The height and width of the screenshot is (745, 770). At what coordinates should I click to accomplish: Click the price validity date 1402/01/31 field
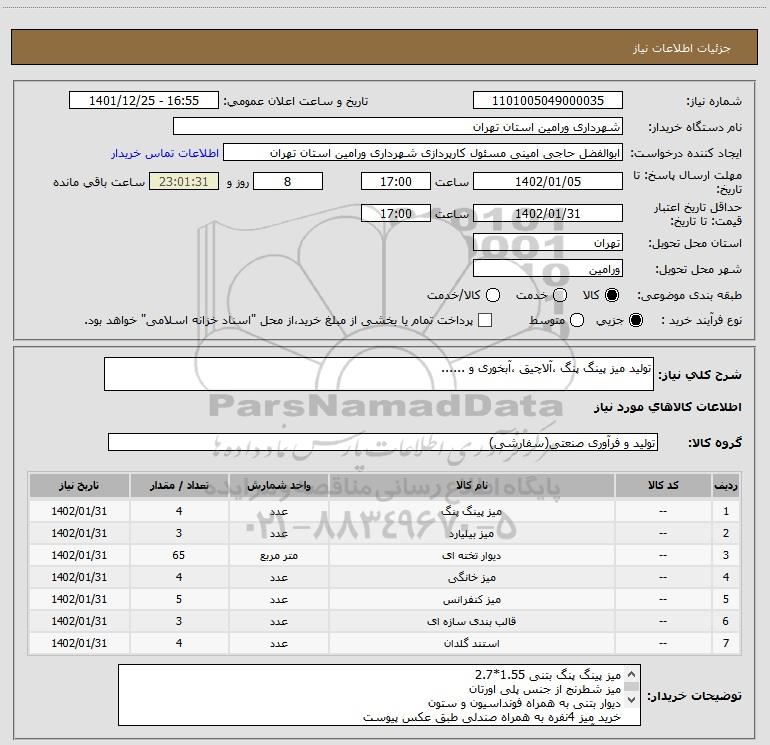click(x=548, y=214)
